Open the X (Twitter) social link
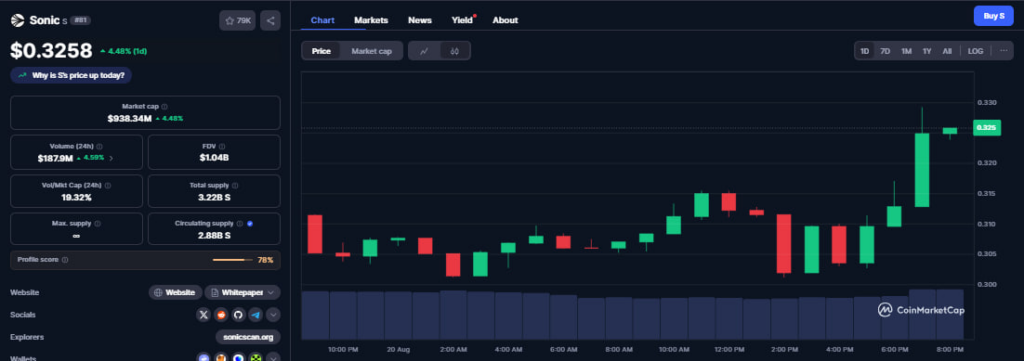The image size is (1024, 361). coord(204,315)
